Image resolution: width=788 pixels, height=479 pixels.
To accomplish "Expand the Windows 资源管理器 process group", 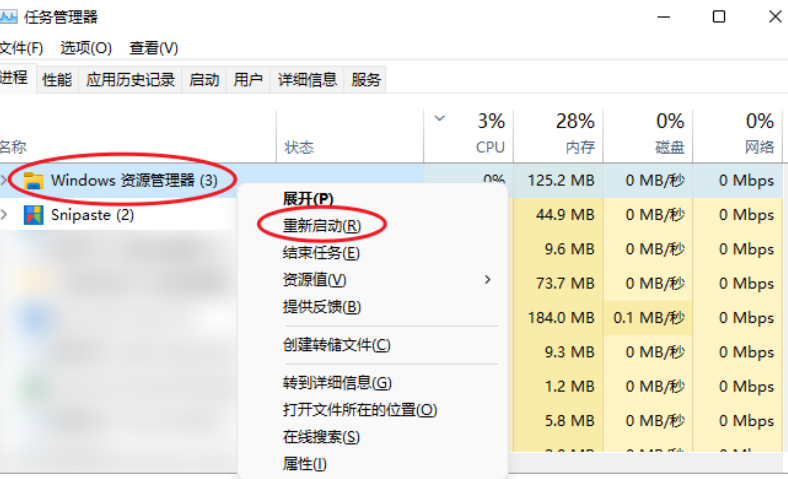I will tap(4, 180).
